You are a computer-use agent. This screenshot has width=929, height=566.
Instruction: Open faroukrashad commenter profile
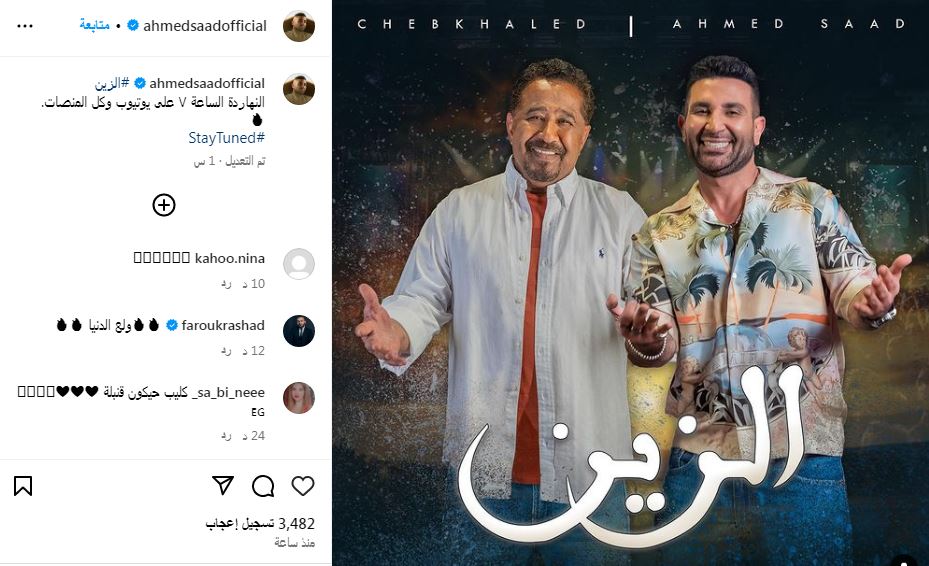[x=223, y=325]
